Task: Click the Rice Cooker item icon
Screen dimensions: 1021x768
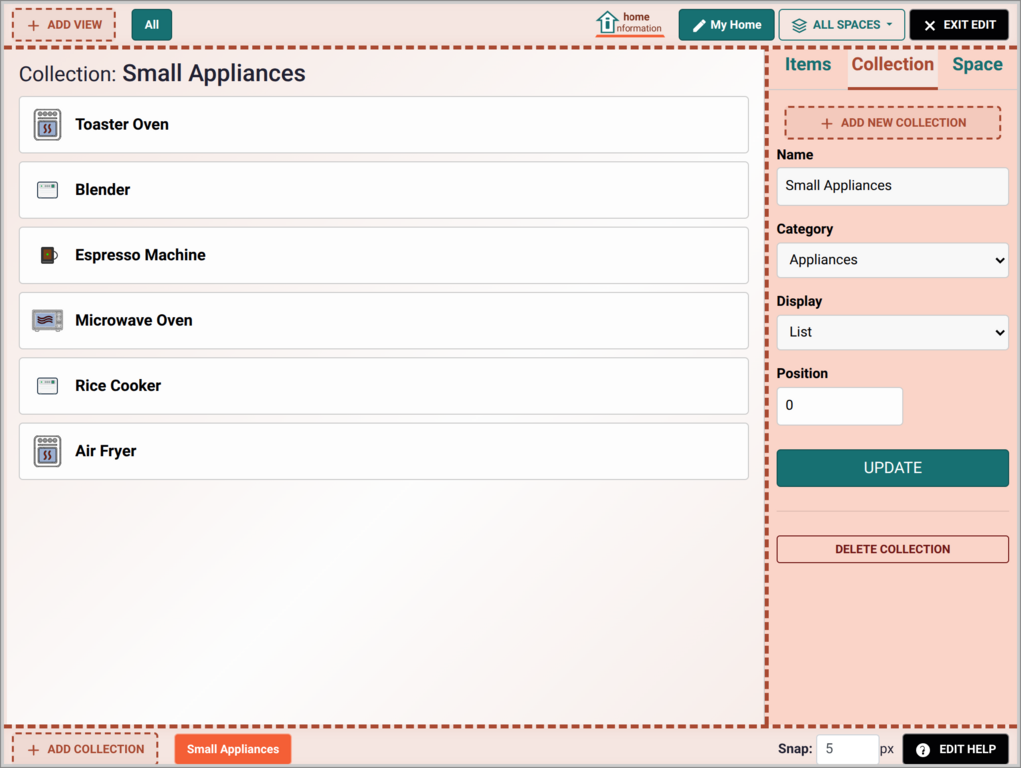Action: [x=48, y=386]
